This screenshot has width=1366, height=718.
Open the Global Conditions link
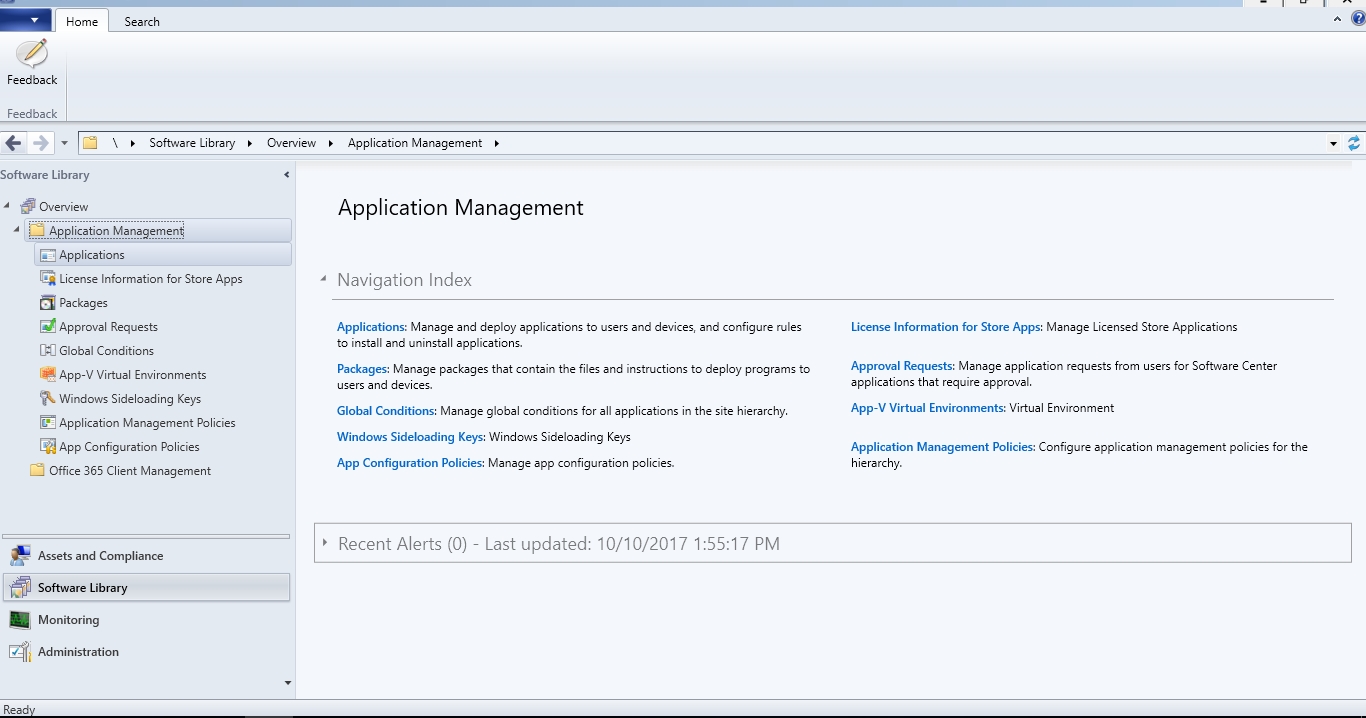click(386, 411)
